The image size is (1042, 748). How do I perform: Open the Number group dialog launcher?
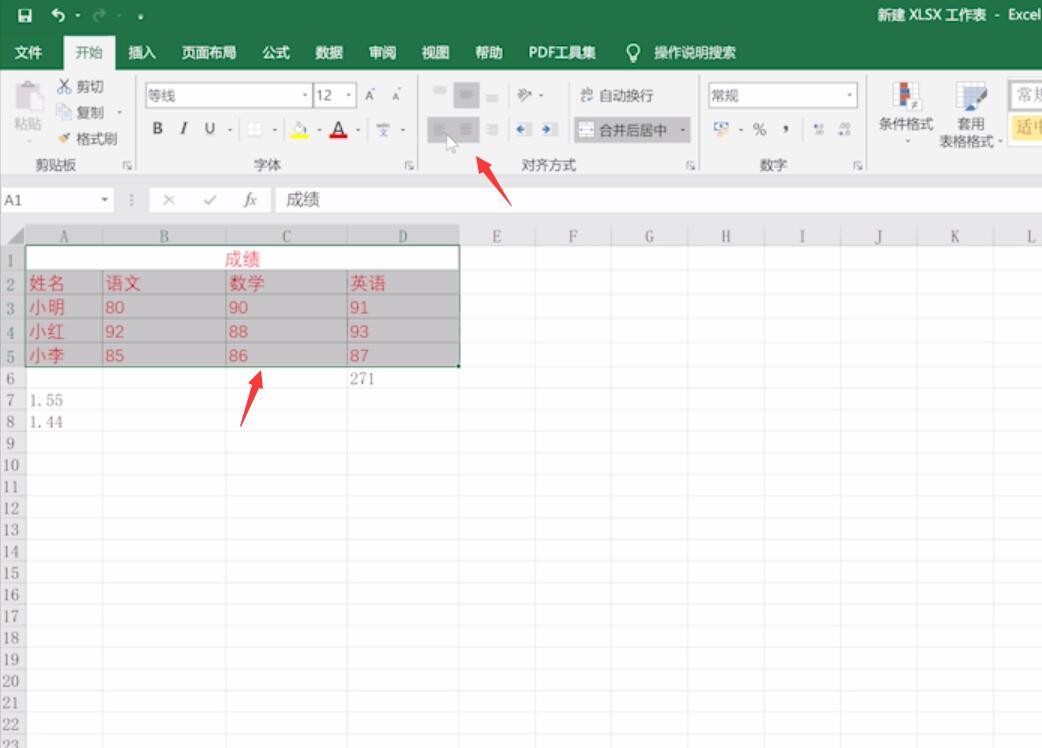tap(857, 165)
